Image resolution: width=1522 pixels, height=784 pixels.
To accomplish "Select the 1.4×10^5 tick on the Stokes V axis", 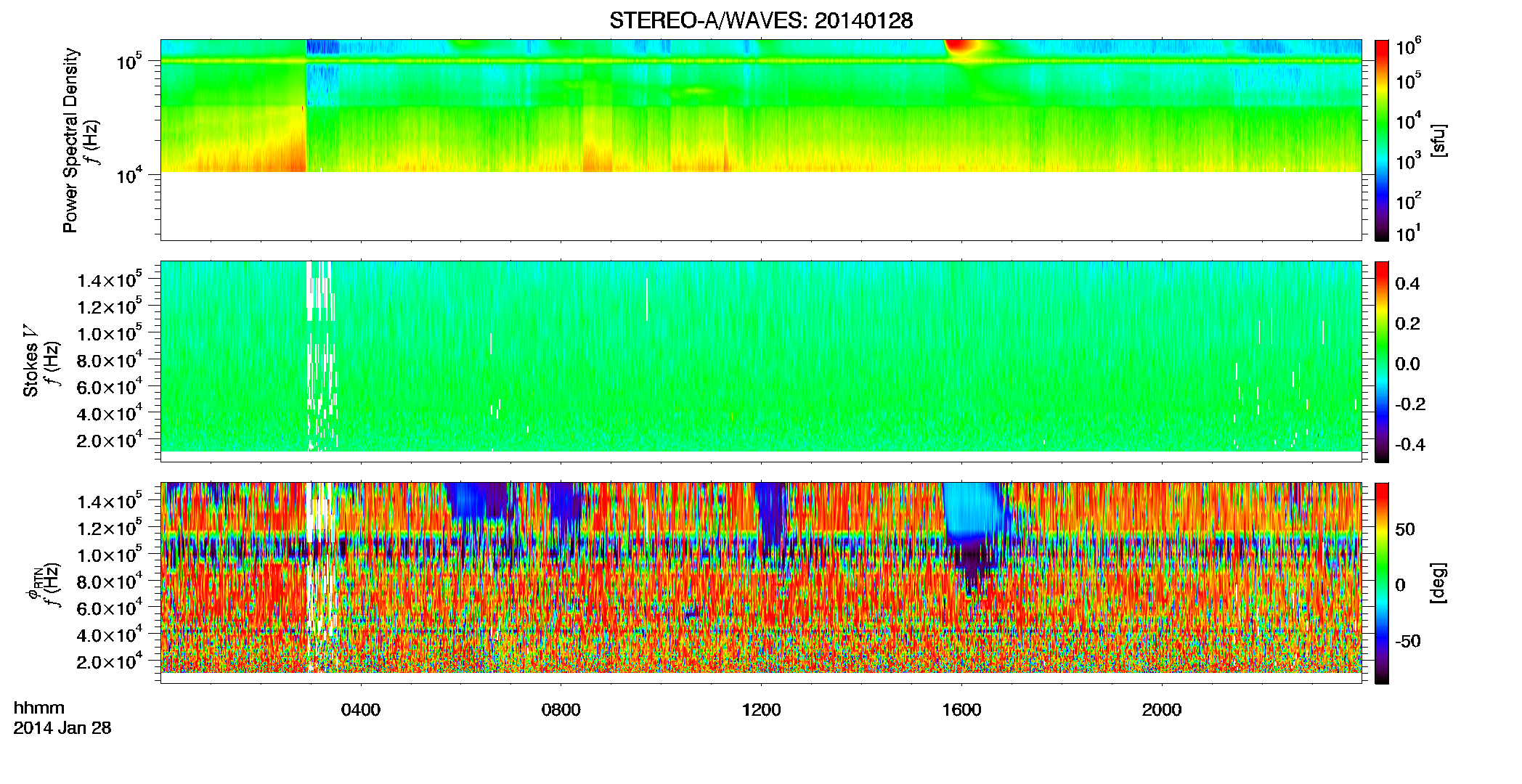I will [110, 279].
